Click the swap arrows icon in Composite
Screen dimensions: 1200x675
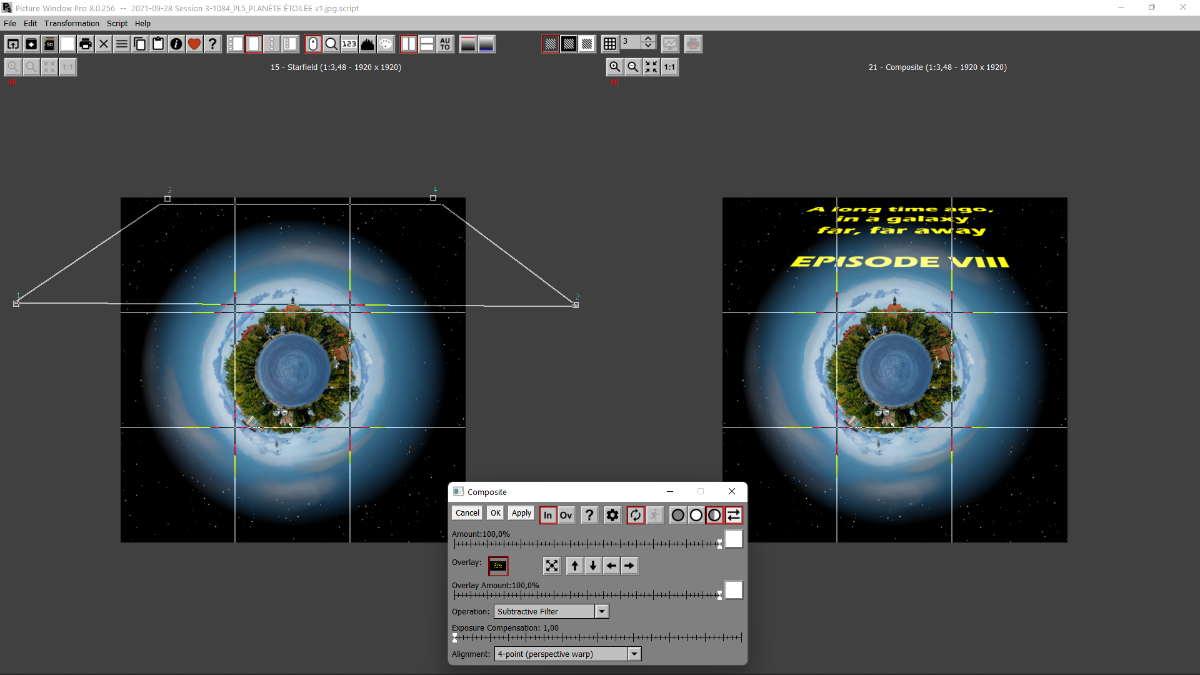(x=734, y=515)
